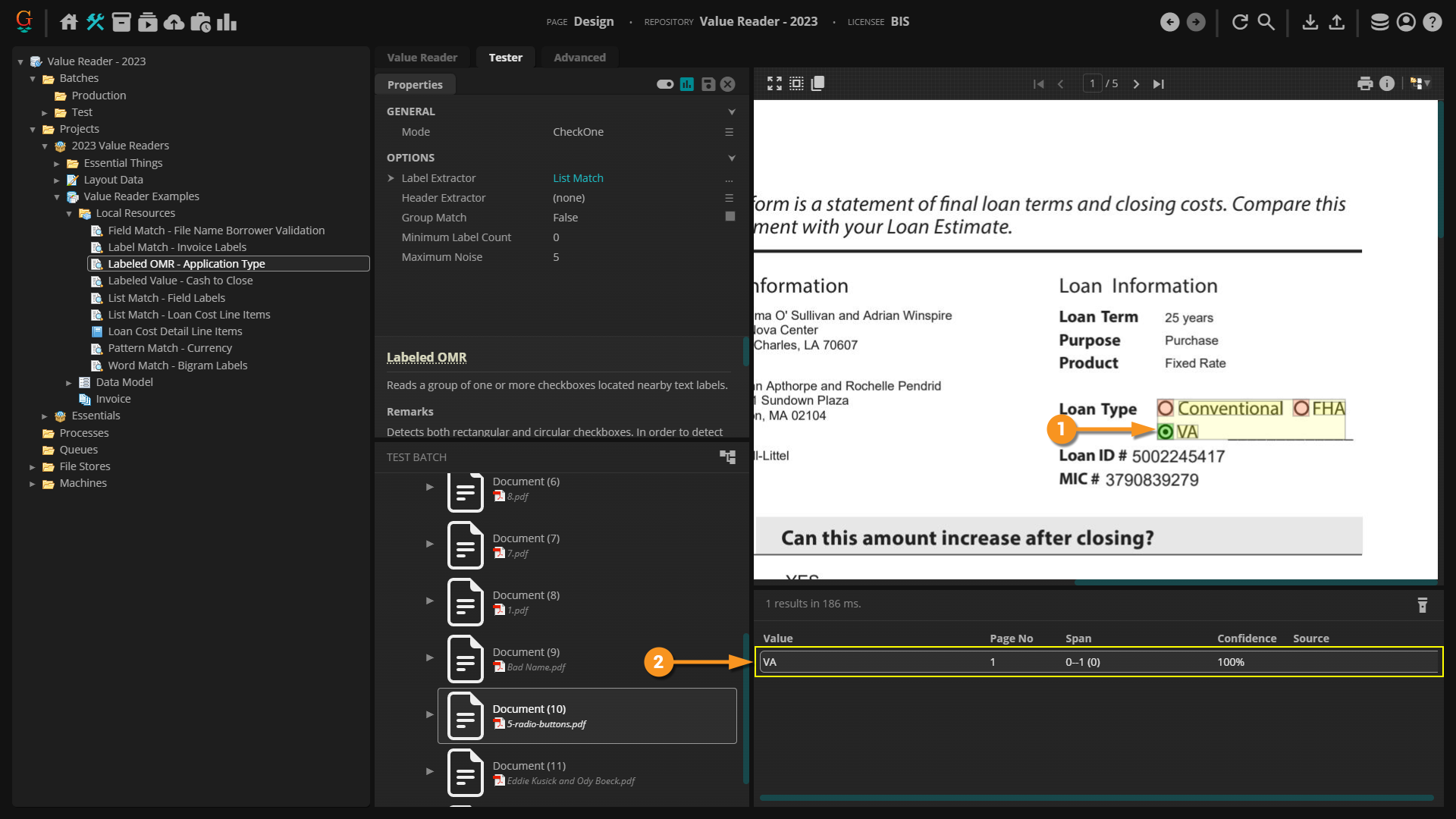Click the Design tools icon
Image resolution: width=1456 pixels, height=819 pixels.
click(95, 22)
